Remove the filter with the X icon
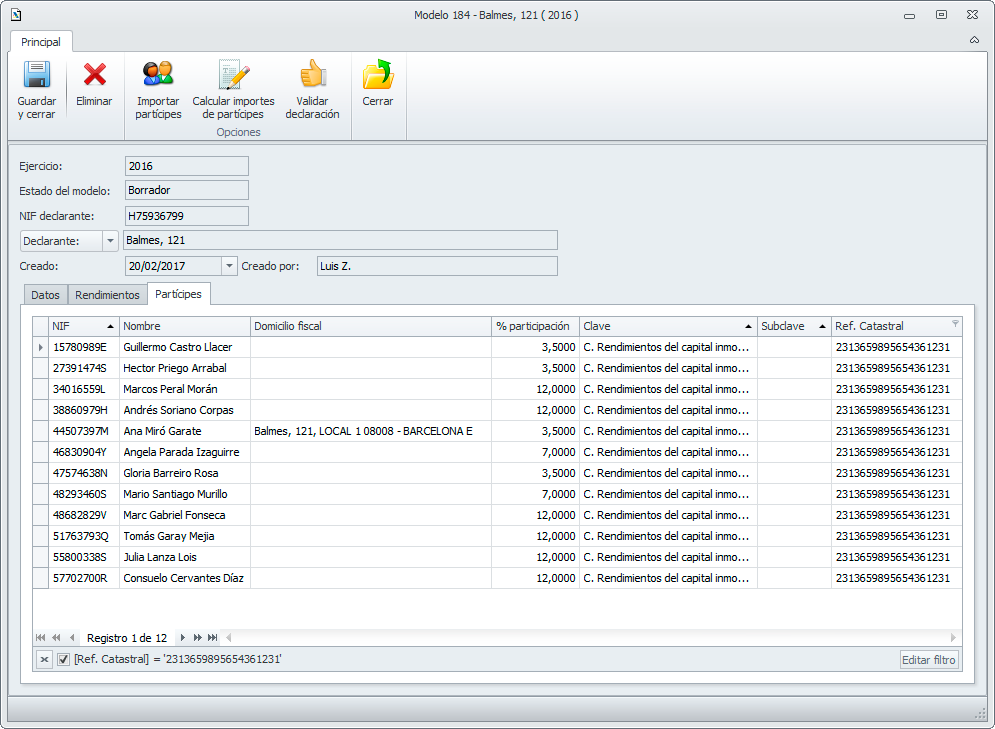The width and height of the screenshot is (995, 729). pyautogui.click(x=45, y=660)
